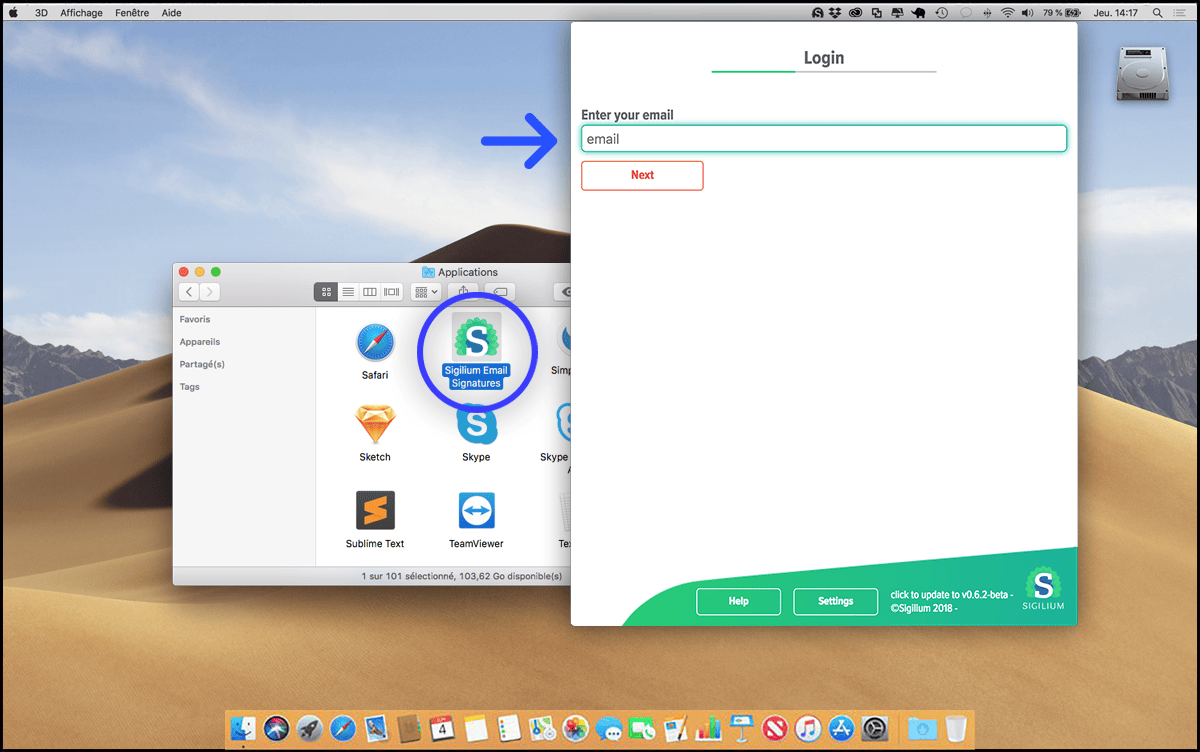Launch TeamViewer from Applications folder
This screenshot has width=1200, height=752.
pos(476,510)
